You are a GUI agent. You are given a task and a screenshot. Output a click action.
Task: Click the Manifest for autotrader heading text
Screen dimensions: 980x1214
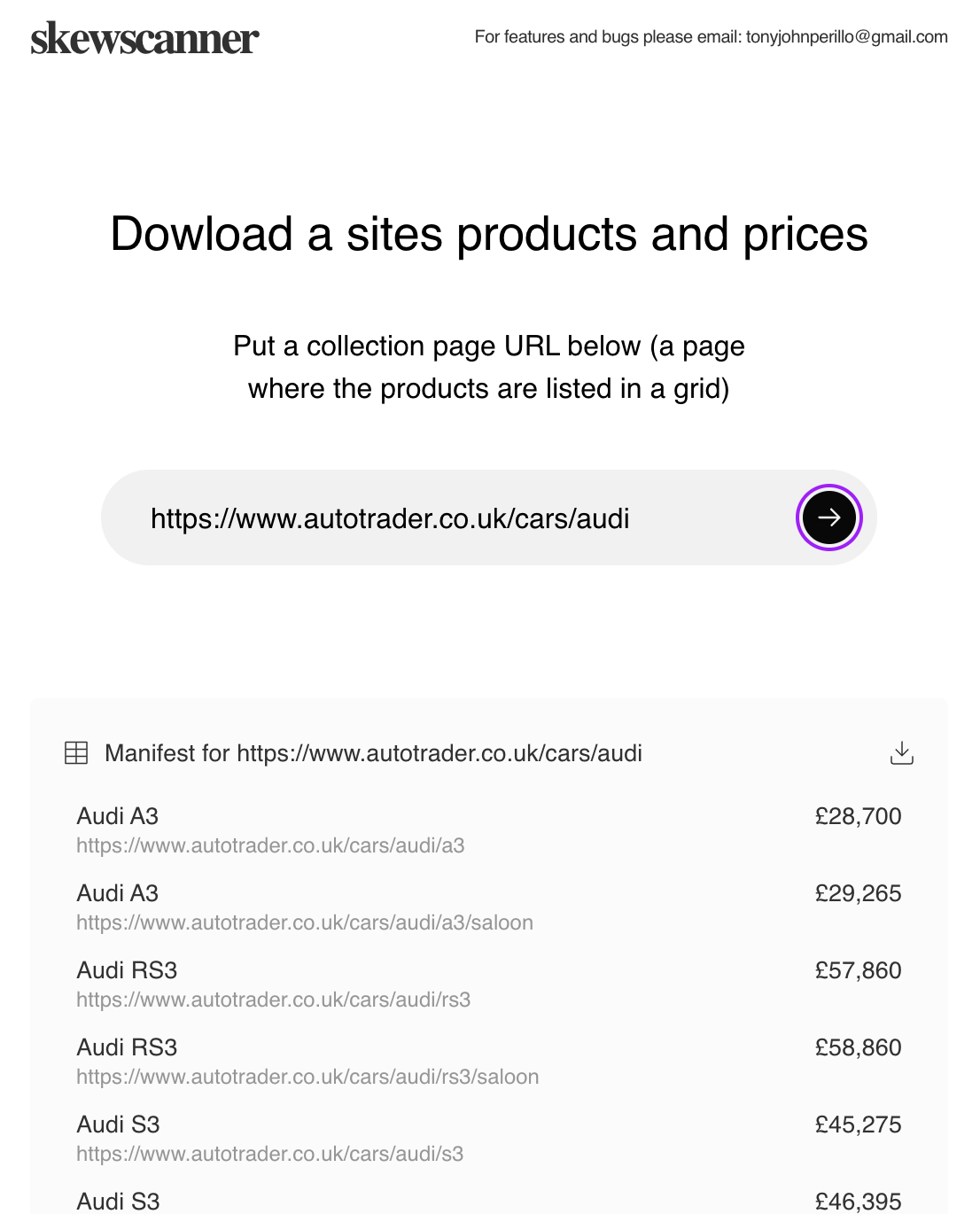pyautogui.click(x=373, y=753)
